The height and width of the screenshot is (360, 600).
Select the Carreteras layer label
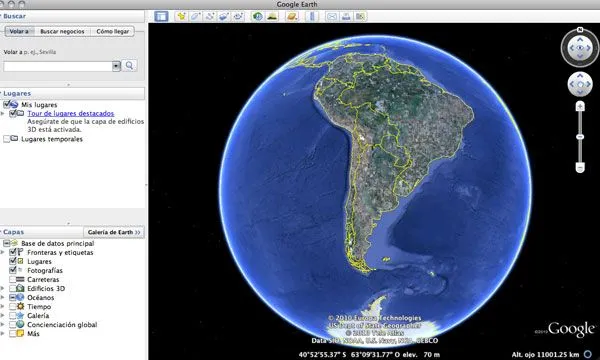[x=43, y=280]
